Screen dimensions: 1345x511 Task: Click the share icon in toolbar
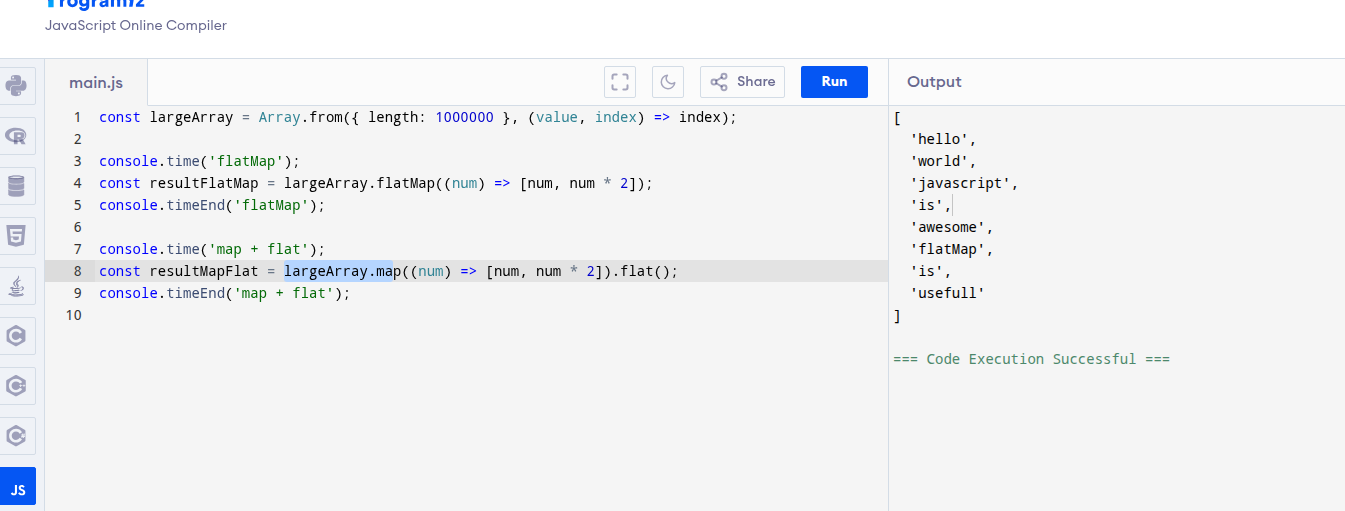coord(719,82)
